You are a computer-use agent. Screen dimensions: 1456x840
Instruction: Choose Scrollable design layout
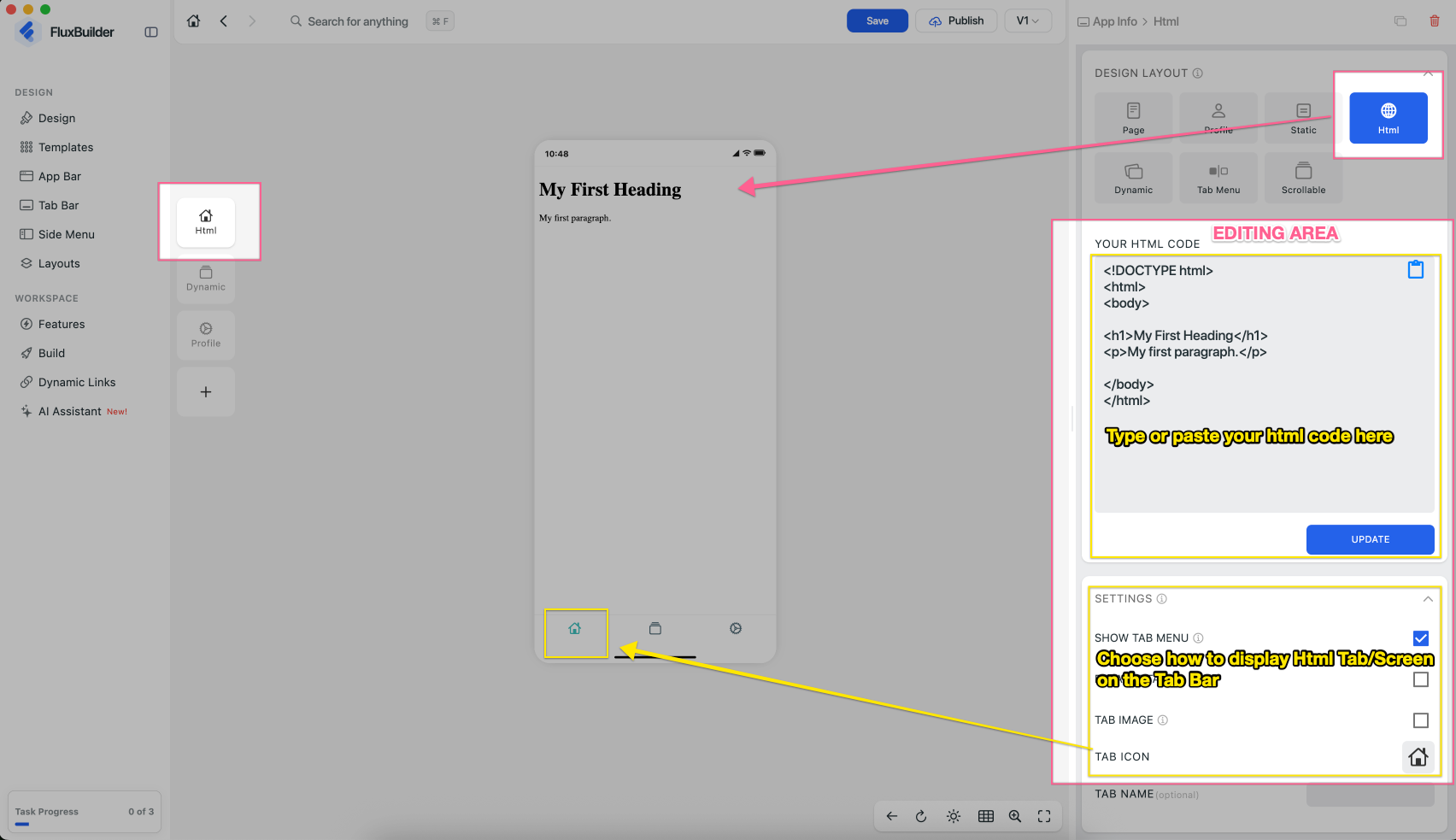click(x=1303, y=178)
